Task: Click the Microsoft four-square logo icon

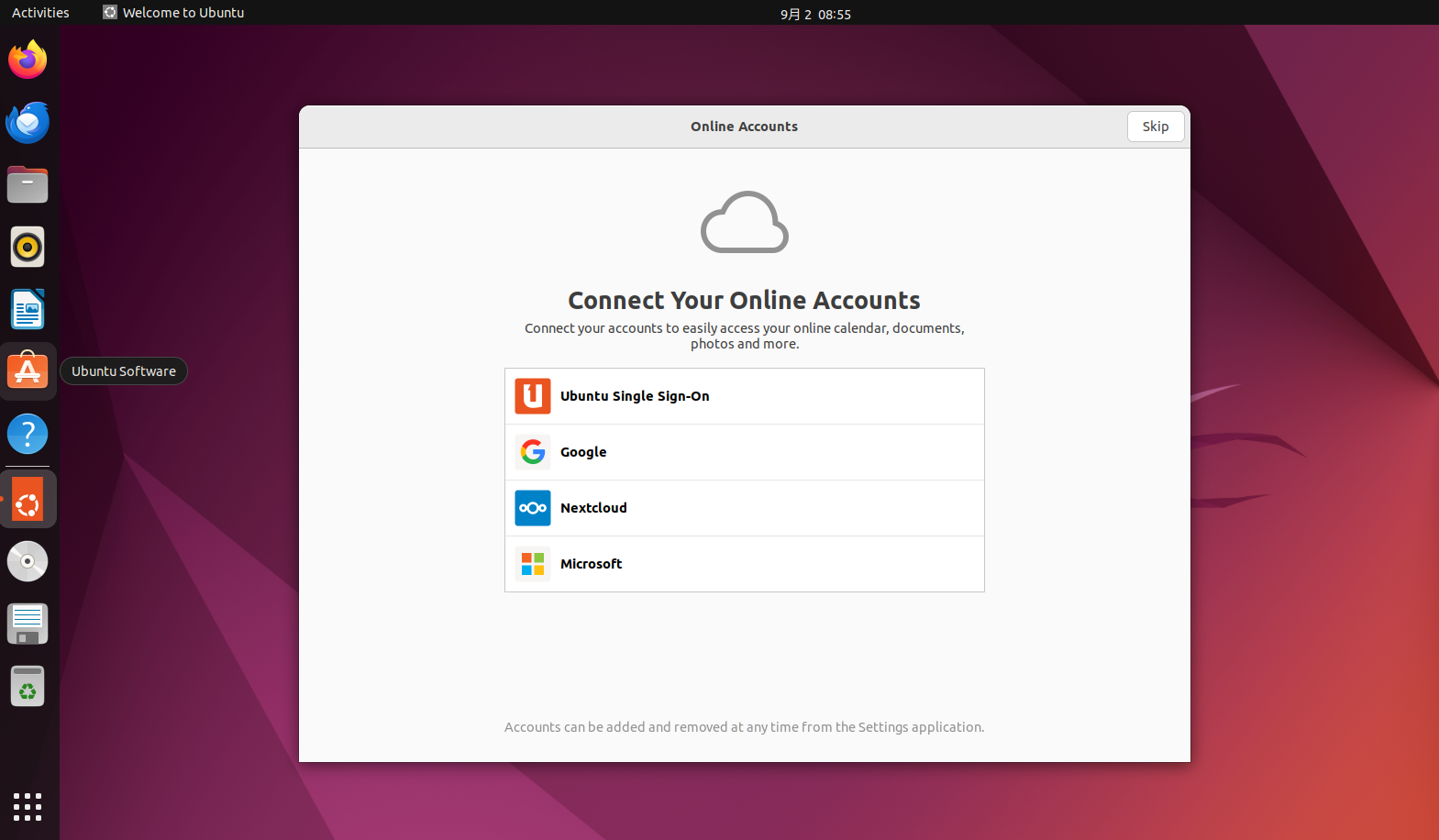Action: (x=533, y=564)
